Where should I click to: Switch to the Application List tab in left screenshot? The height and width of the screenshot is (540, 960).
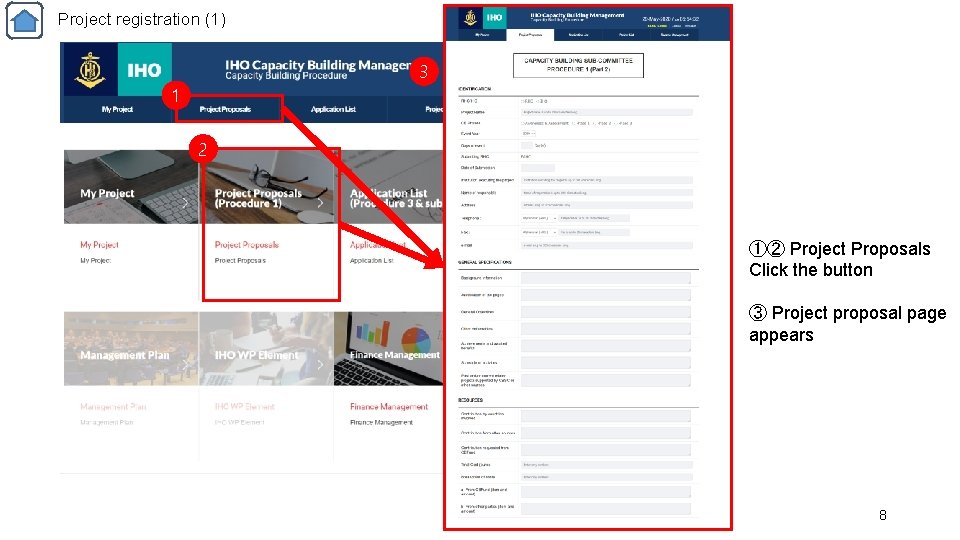[x=333, y=109]
